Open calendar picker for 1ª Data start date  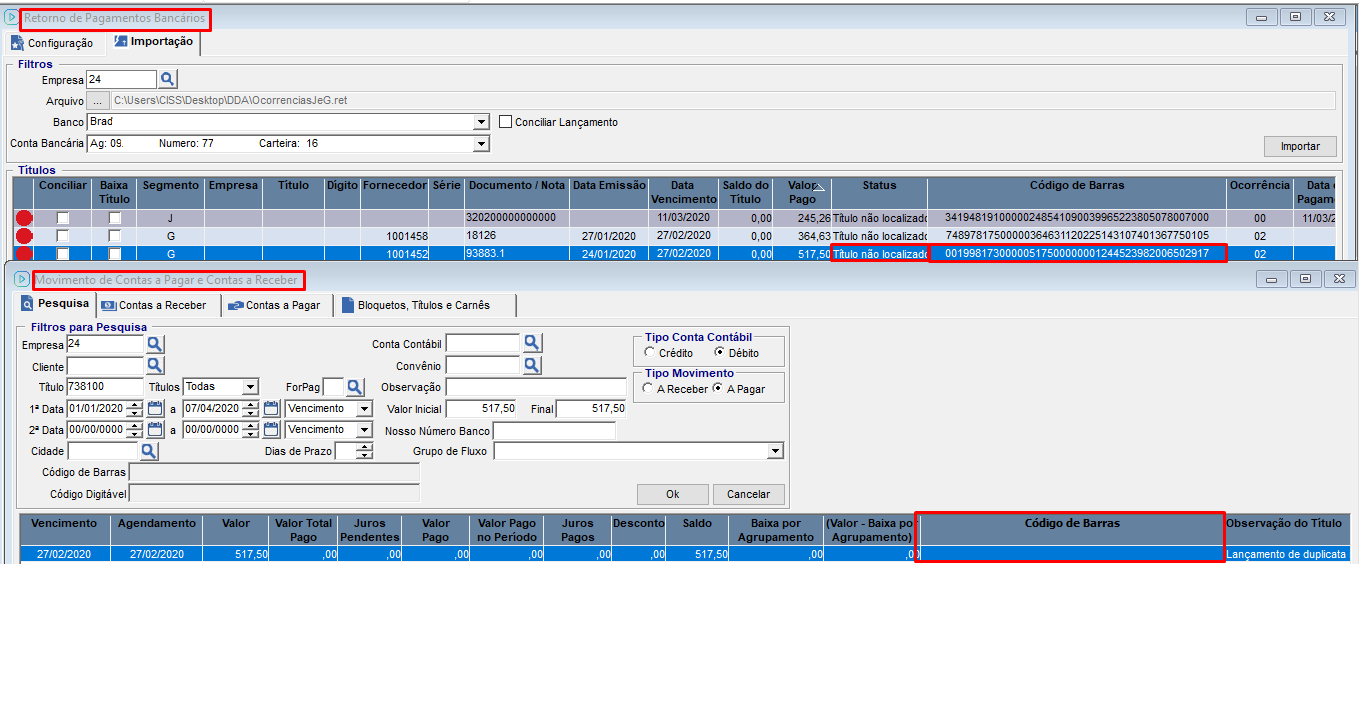pyautogui.click(x=155, y=408)
